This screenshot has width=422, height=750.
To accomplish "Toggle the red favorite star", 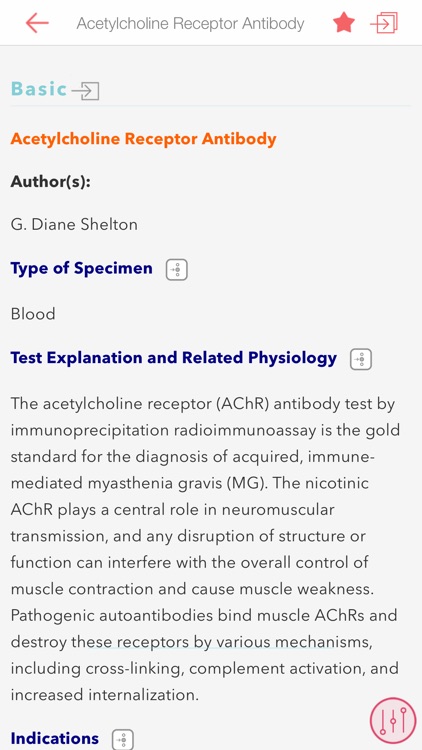I will coord(344,22).
